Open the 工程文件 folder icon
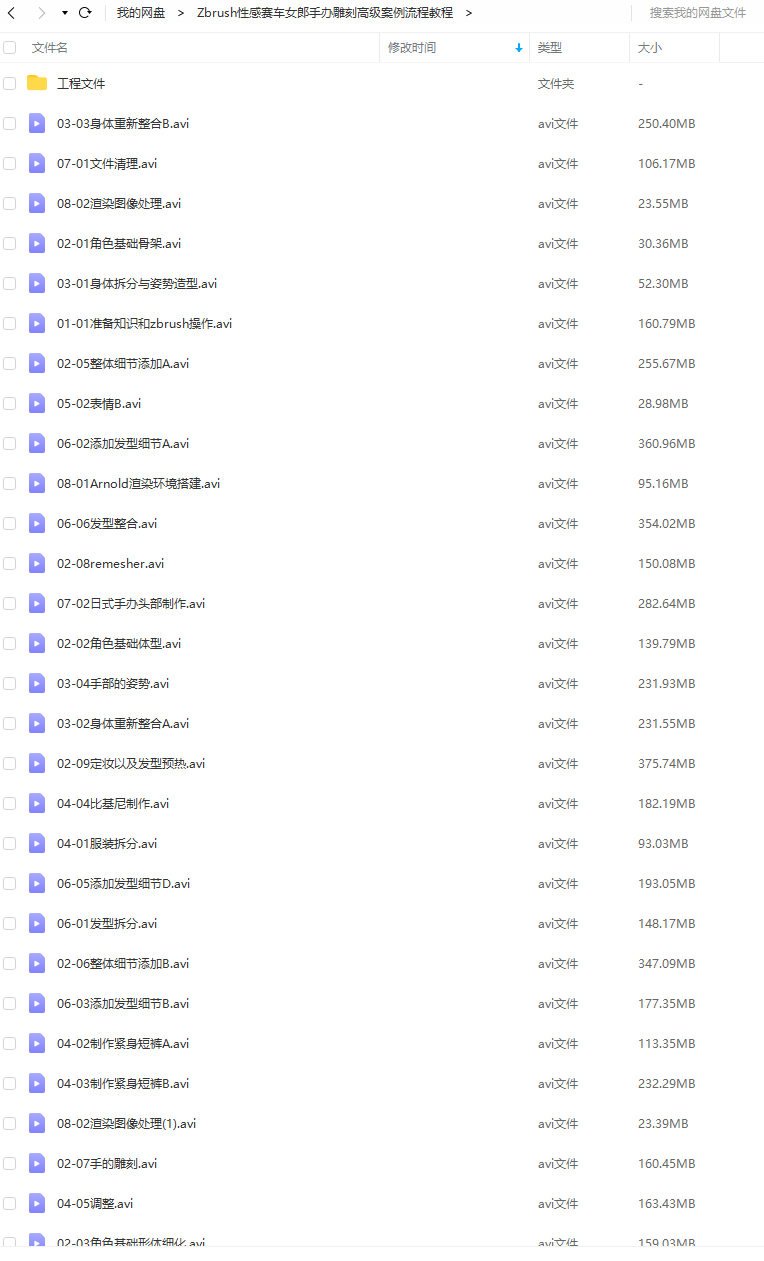Screen dimensions: 764x1261 coord(37,83)
